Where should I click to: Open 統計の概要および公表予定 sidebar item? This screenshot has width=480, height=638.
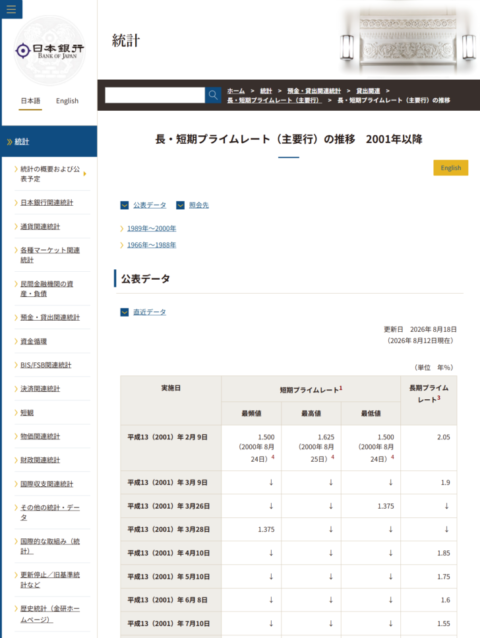[x=50, y=174]
